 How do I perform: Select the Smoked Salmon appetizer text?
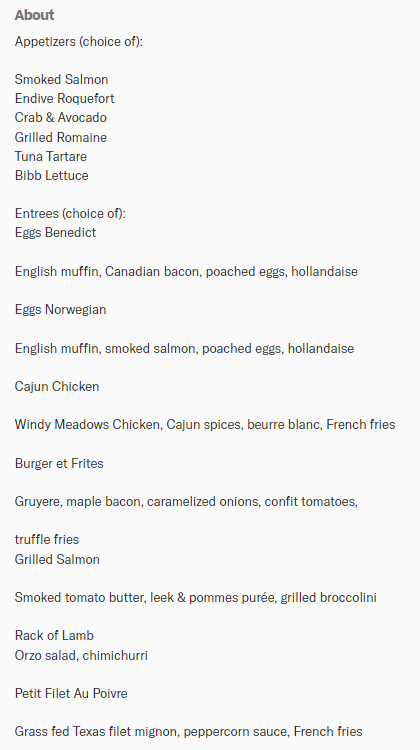(x=61, y=79)
